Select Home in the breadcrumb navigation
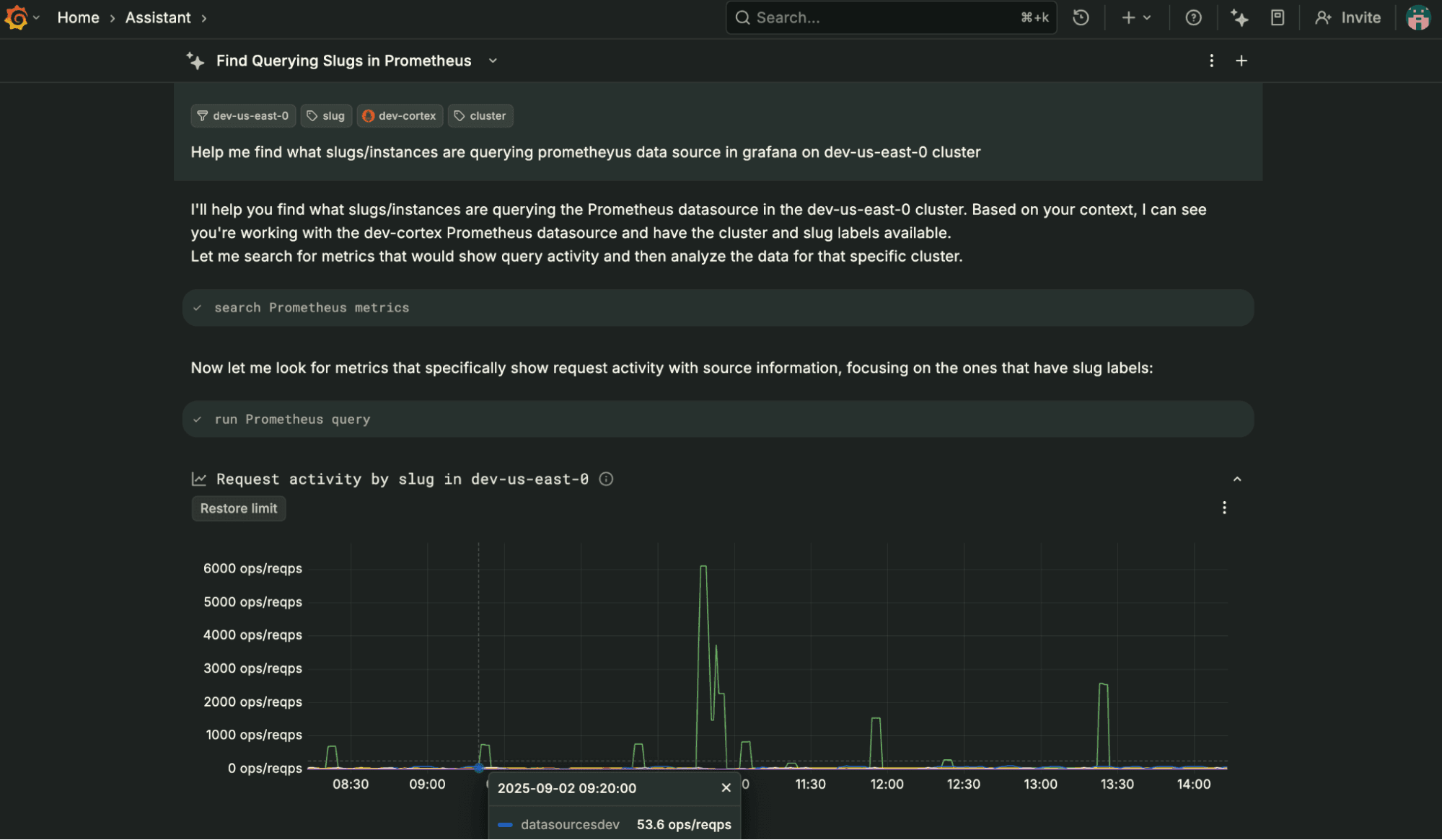Screen dimensions: 1442x840 [x=78, y=17]
